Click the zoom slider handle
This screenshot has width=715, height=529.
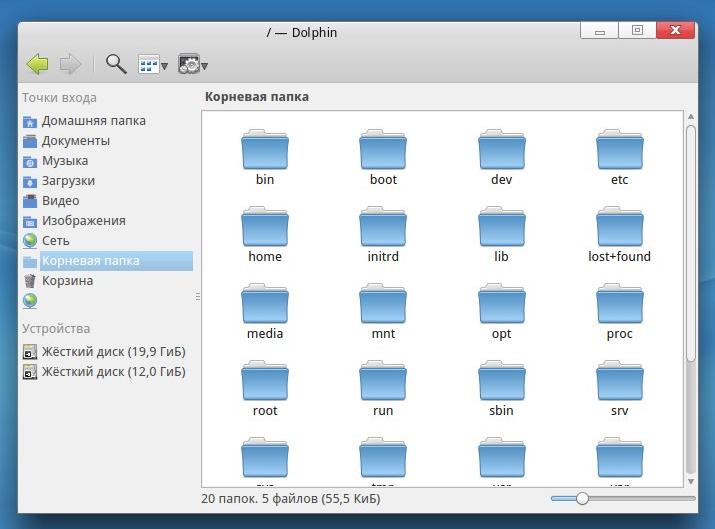pyautogui.click(x=582, y=498)
